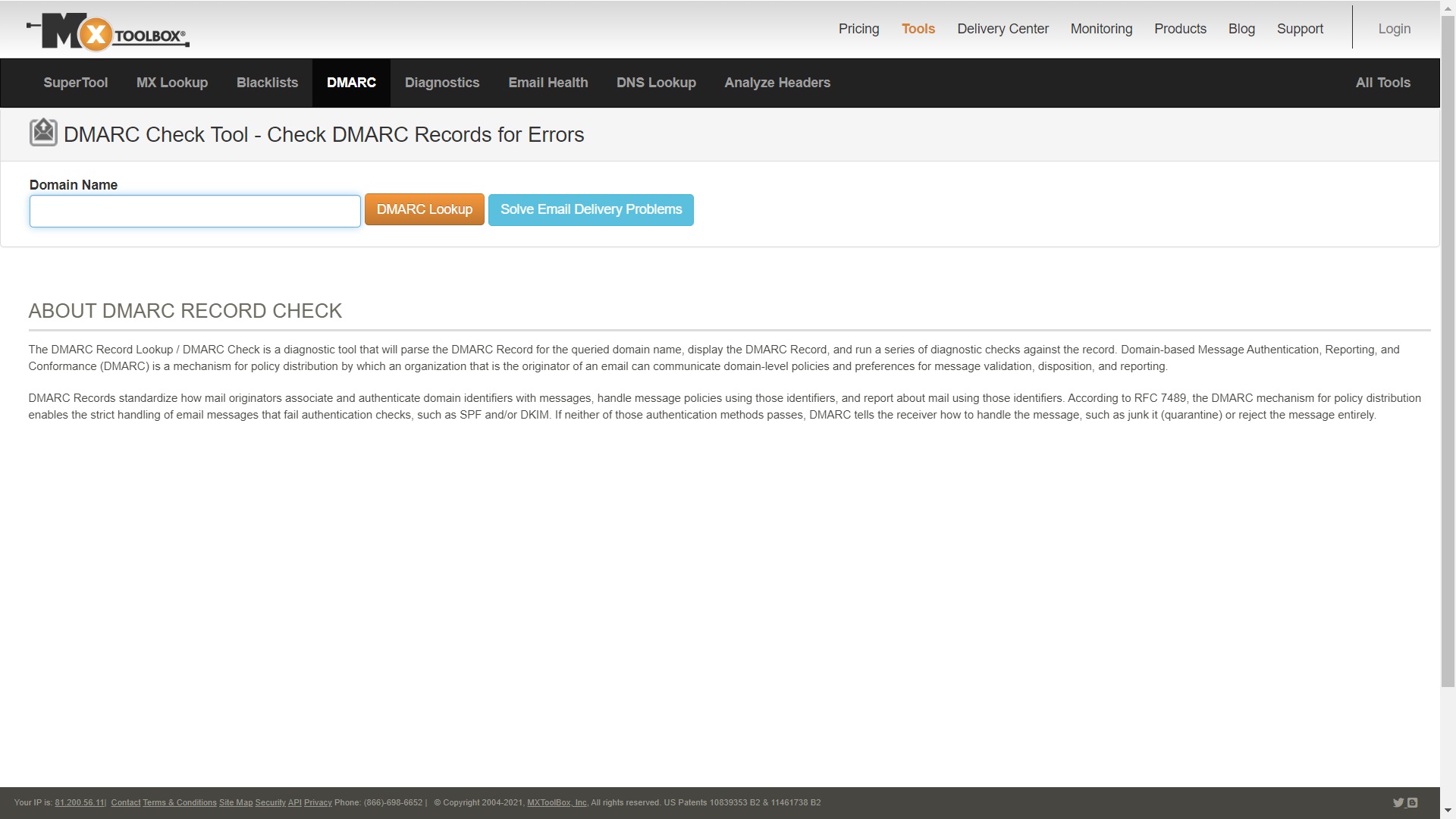This screenshot has height=819, width=1456.
Task: Switch to the Email Health tab
Action: tap(548, 83)
